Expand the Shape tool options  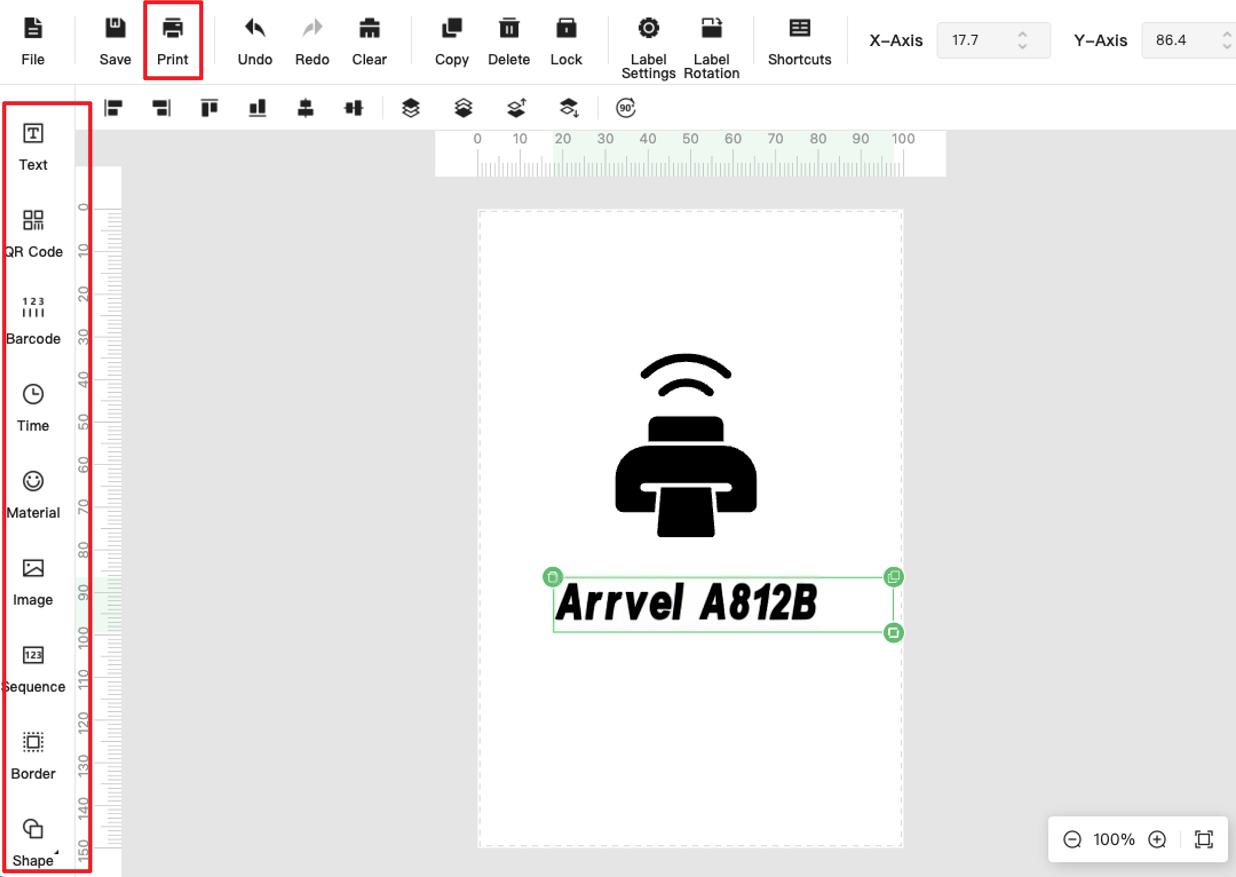[33, 842]
